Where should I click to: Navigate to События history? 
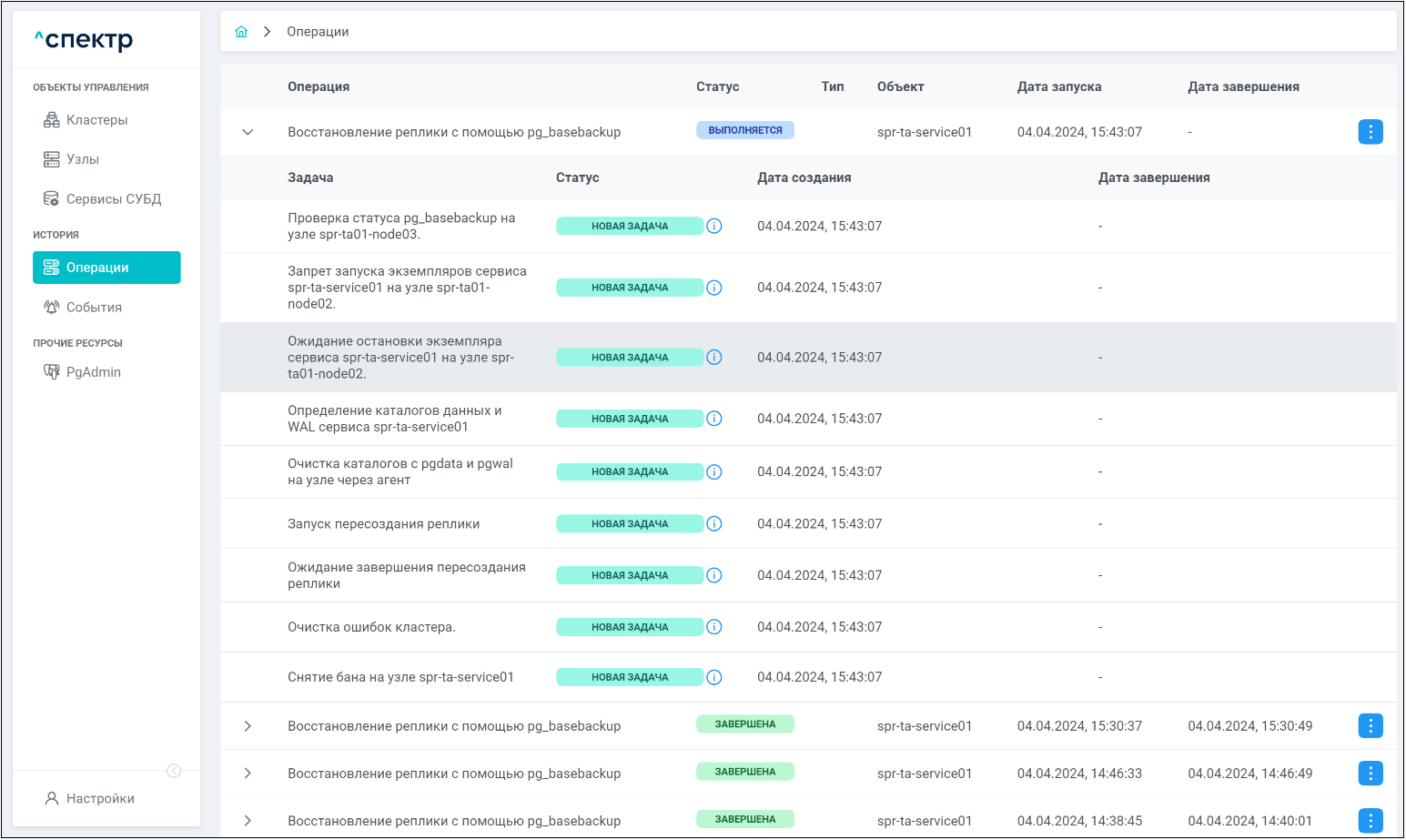(x=94, y=308)
